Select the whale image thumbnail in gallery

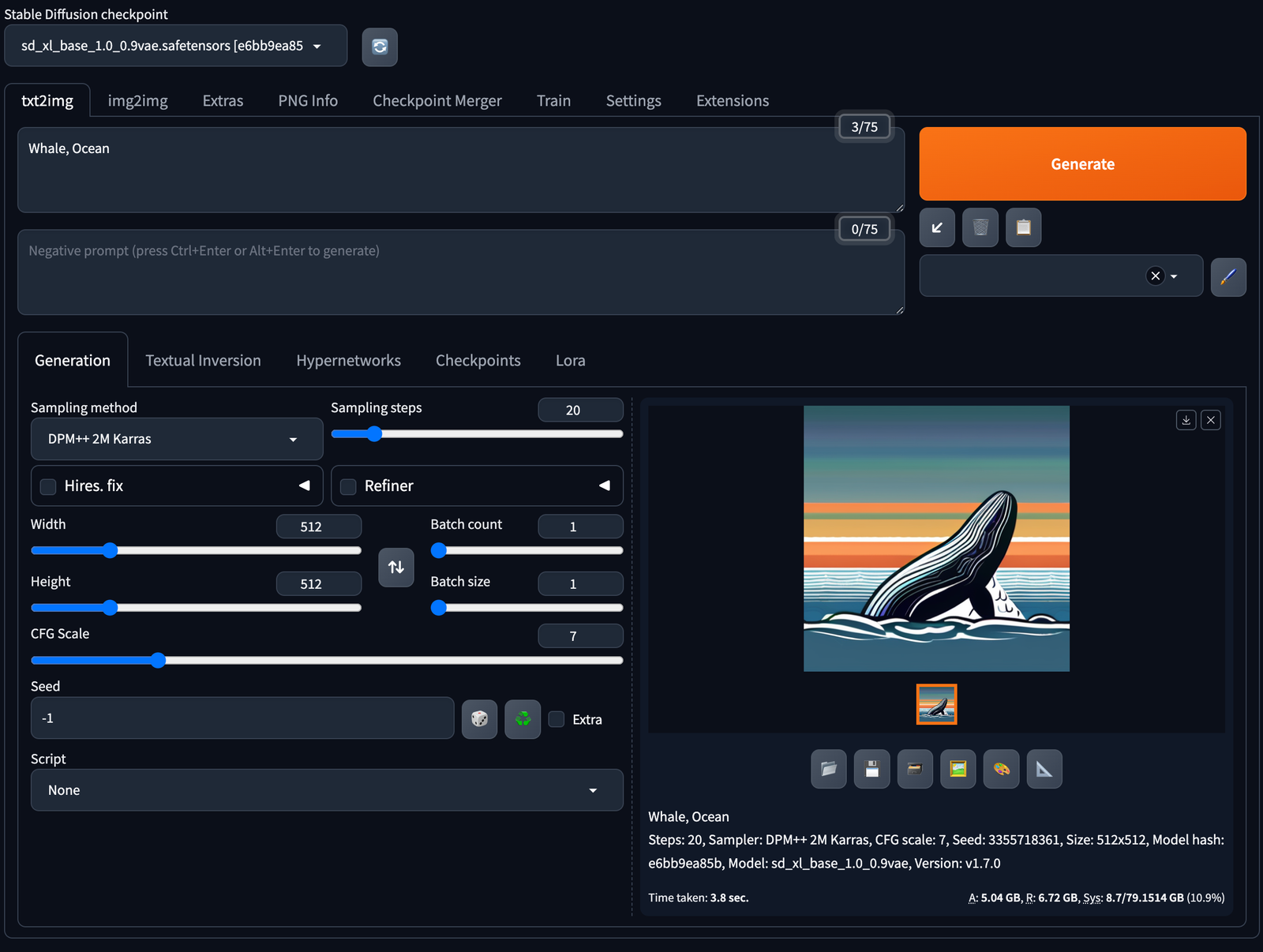pos(936,704)
